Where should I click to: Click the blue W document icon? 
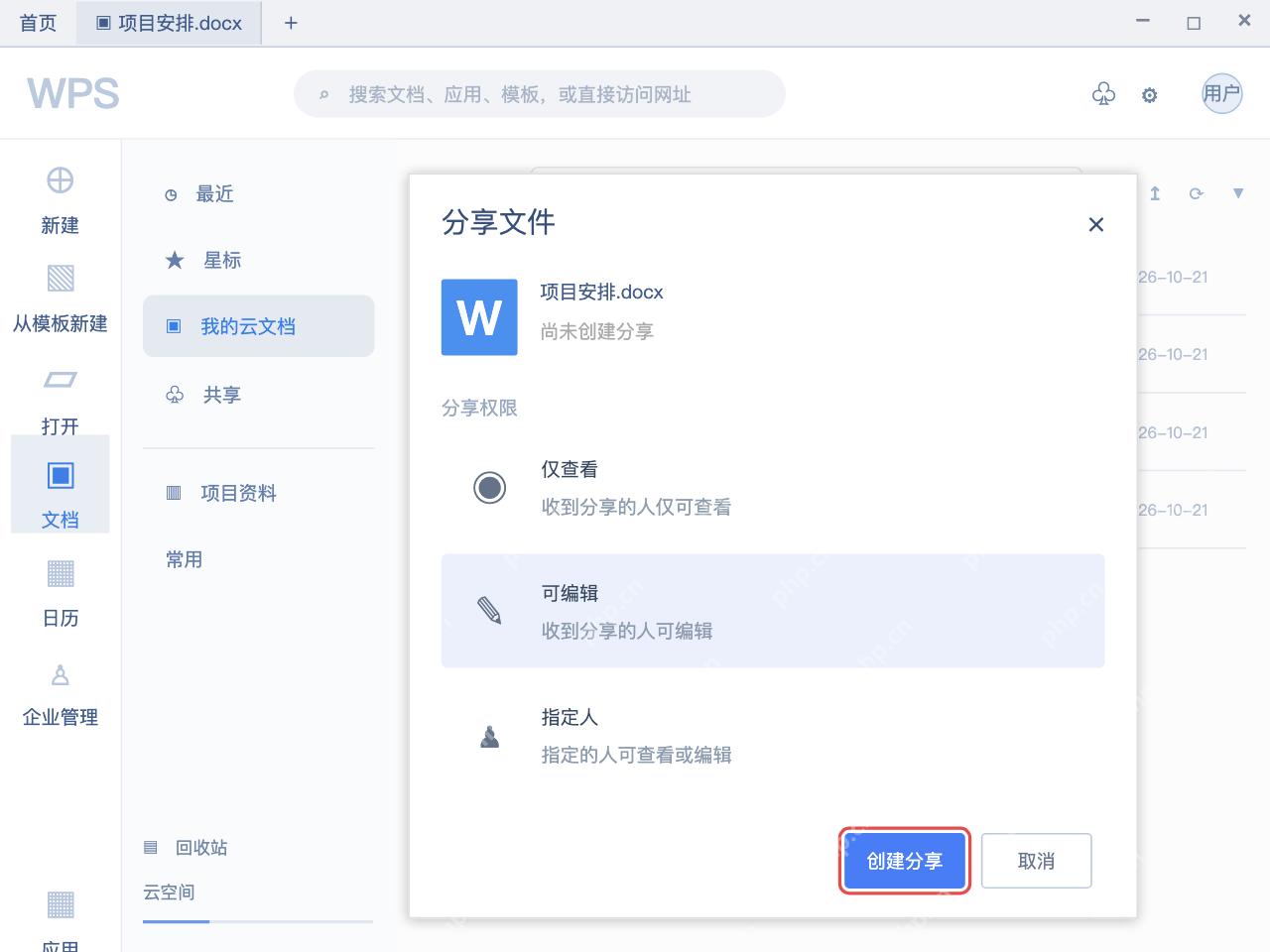[479, 317]
